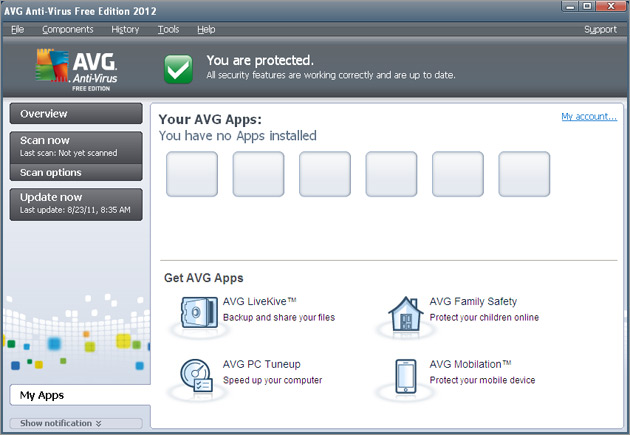
Task: Open the My account link
Action: pos(589,116)
